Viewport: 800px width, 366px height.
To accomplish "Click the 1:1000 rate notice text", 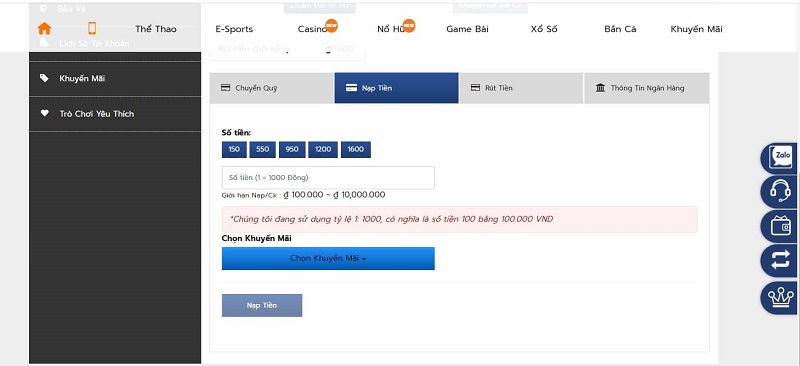I will [391, 219].
